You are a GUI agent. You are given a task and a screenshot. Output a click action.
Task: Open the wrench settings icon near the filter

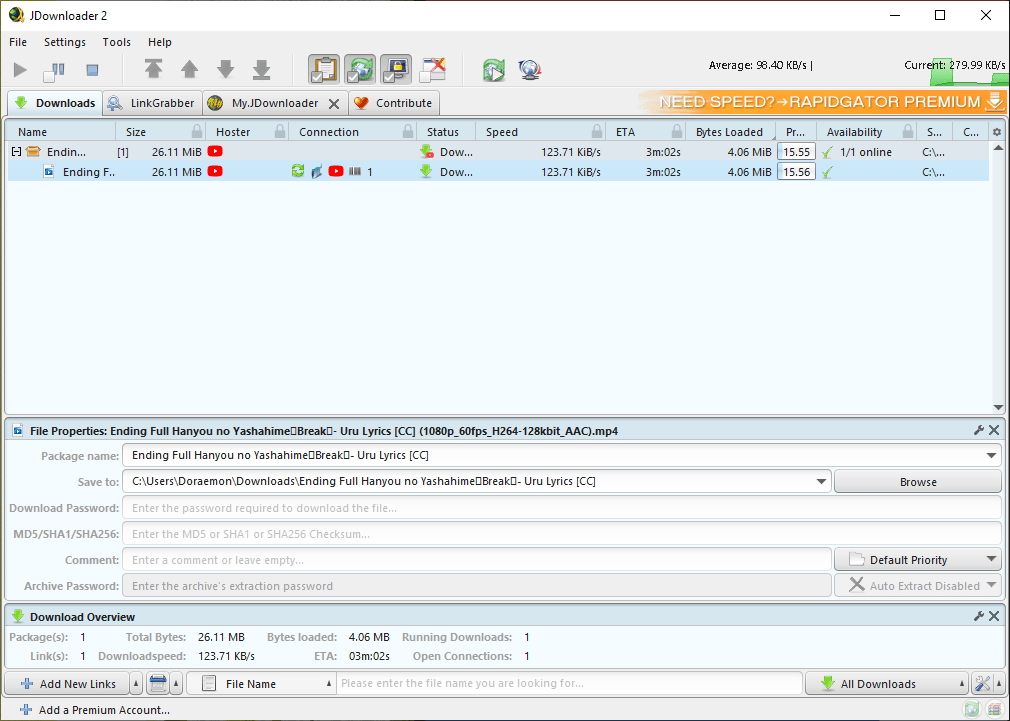[x=983, y=683]
